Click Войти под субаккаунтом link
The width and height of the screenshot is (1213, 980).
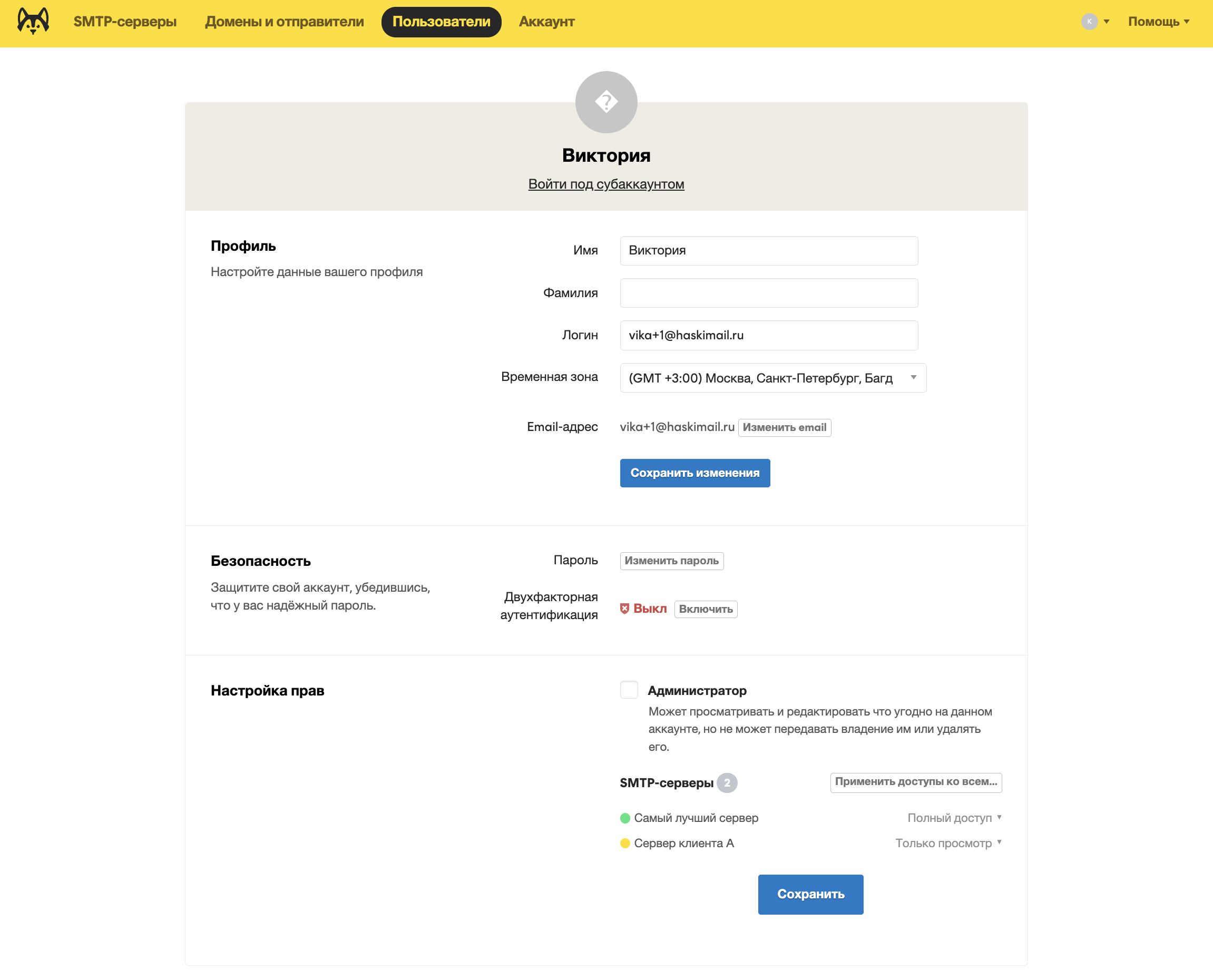pos(606,184)
